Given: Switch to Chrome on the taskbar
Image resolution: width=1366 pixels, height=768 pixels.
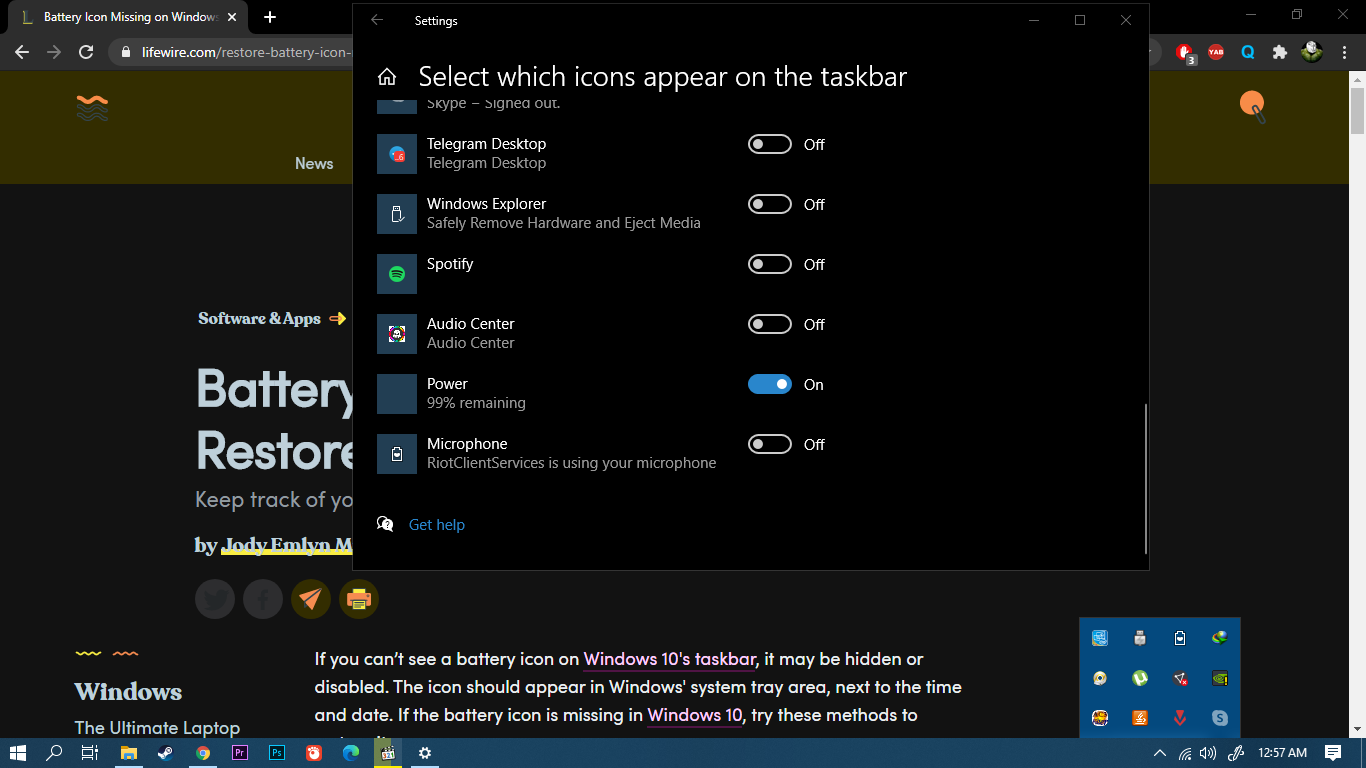Looking at the screenshot, I should click(x=203, y=753).
